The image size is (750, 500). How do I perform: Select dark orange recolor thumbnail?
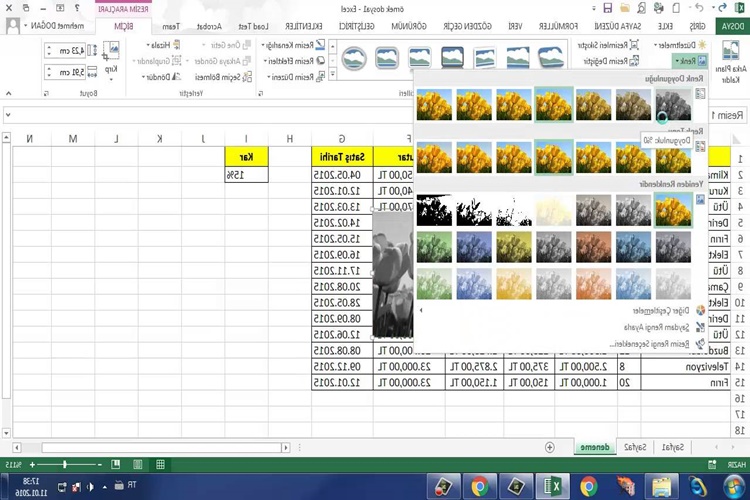click(x=594, y=247)
